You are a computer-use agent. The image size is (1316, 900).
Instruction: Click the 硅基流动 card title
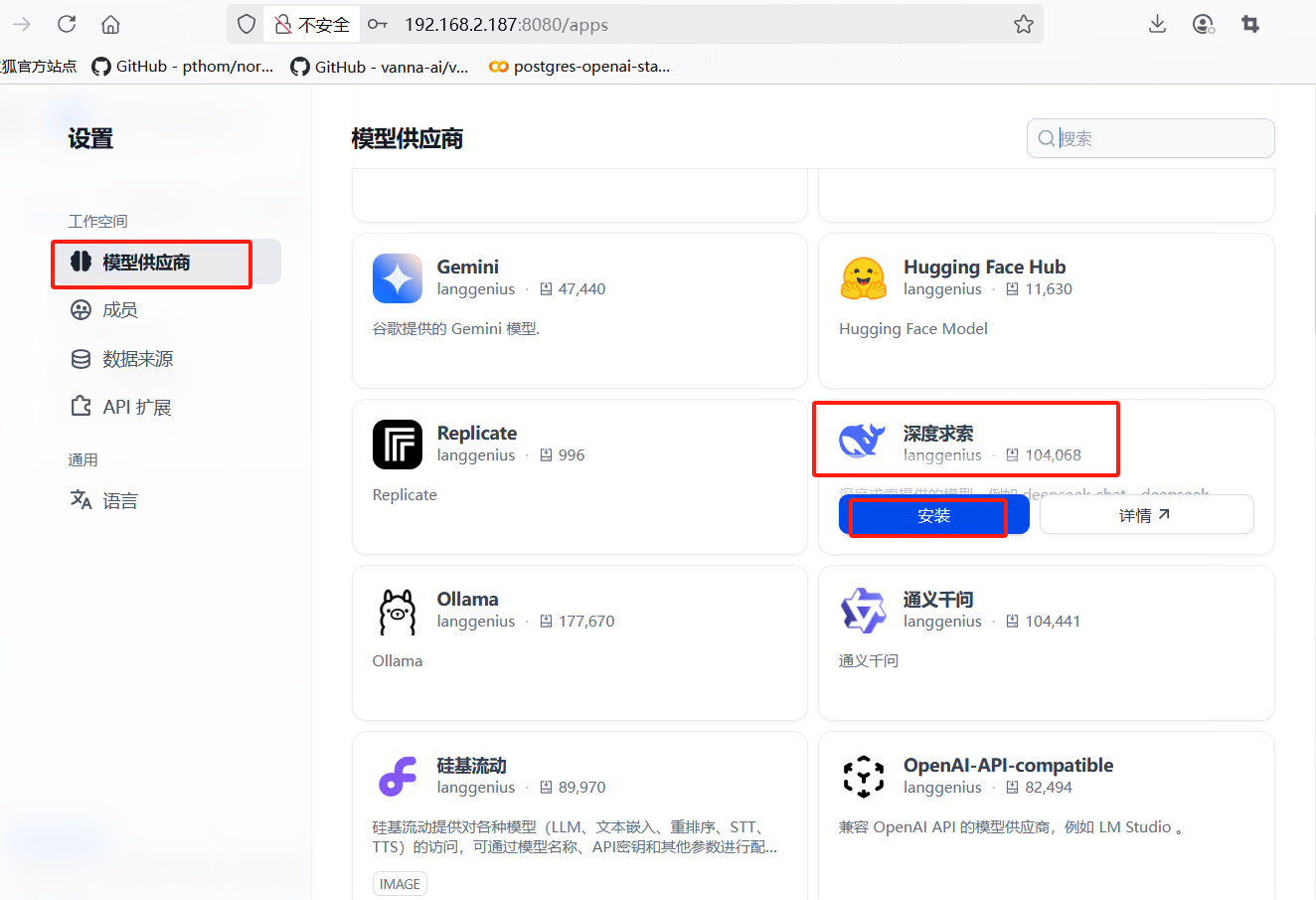471,765
